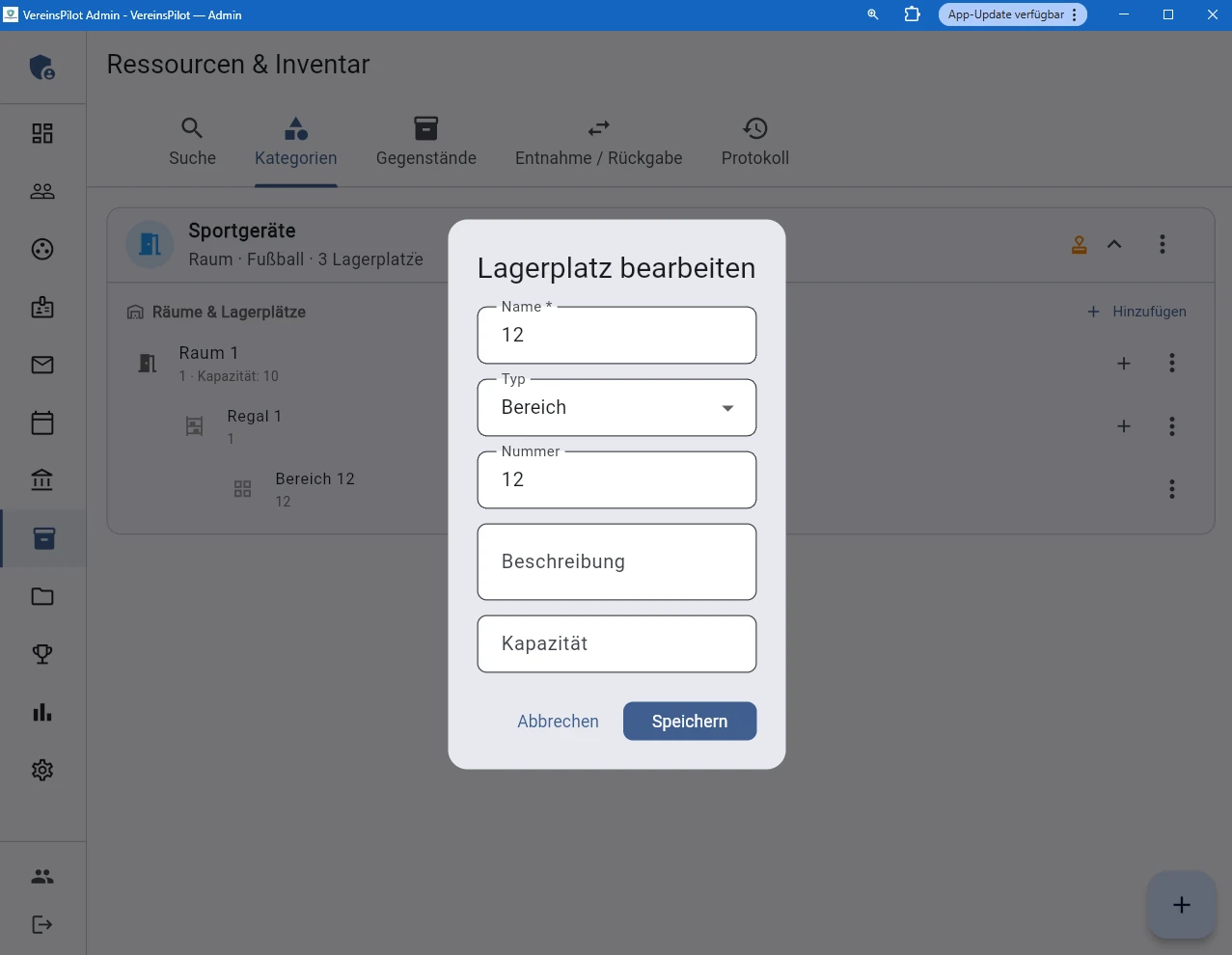
Task: Open the three-dot menu for Bereich 12
Action: tap(1171, 489)
